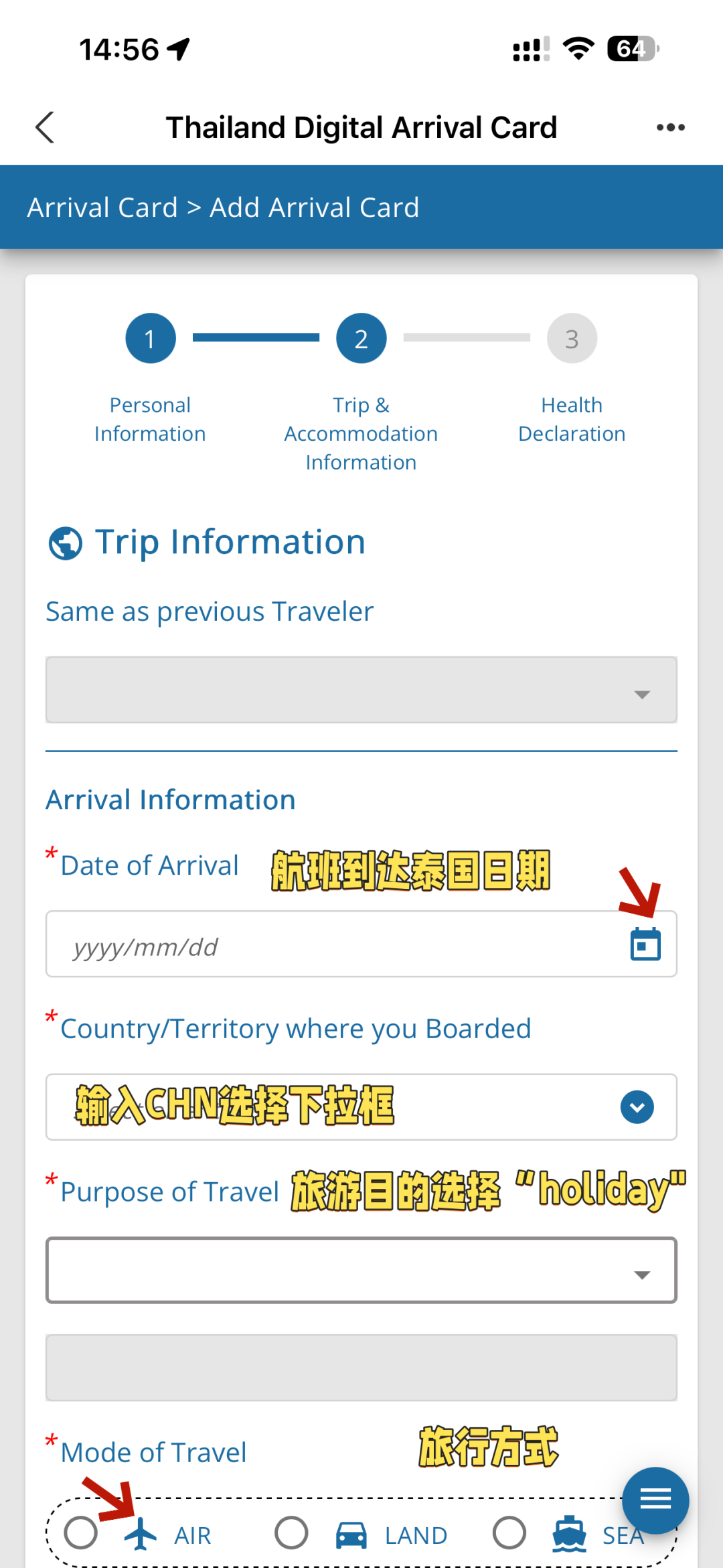Expand the Purpose of Travel dropdown
Screen dimensions: 723x1568
coord(361,1271)
